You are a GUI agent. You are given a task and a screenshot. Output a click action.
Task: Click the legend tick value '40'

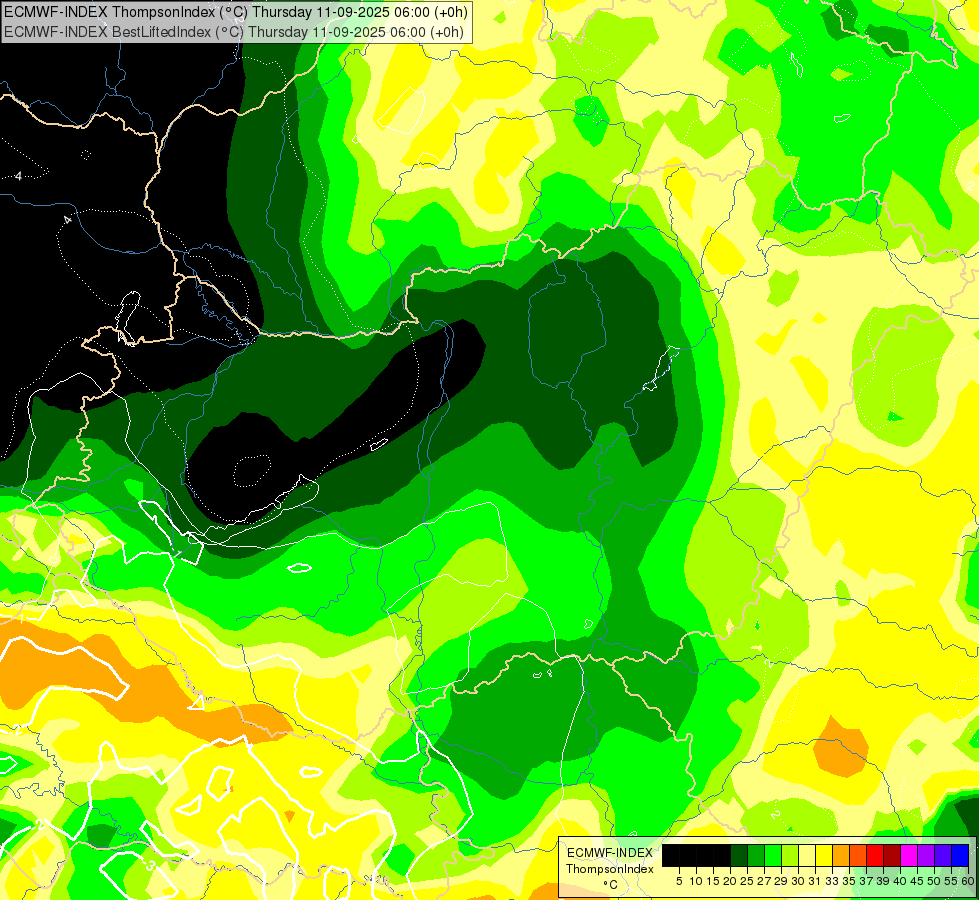click(900, 881)
